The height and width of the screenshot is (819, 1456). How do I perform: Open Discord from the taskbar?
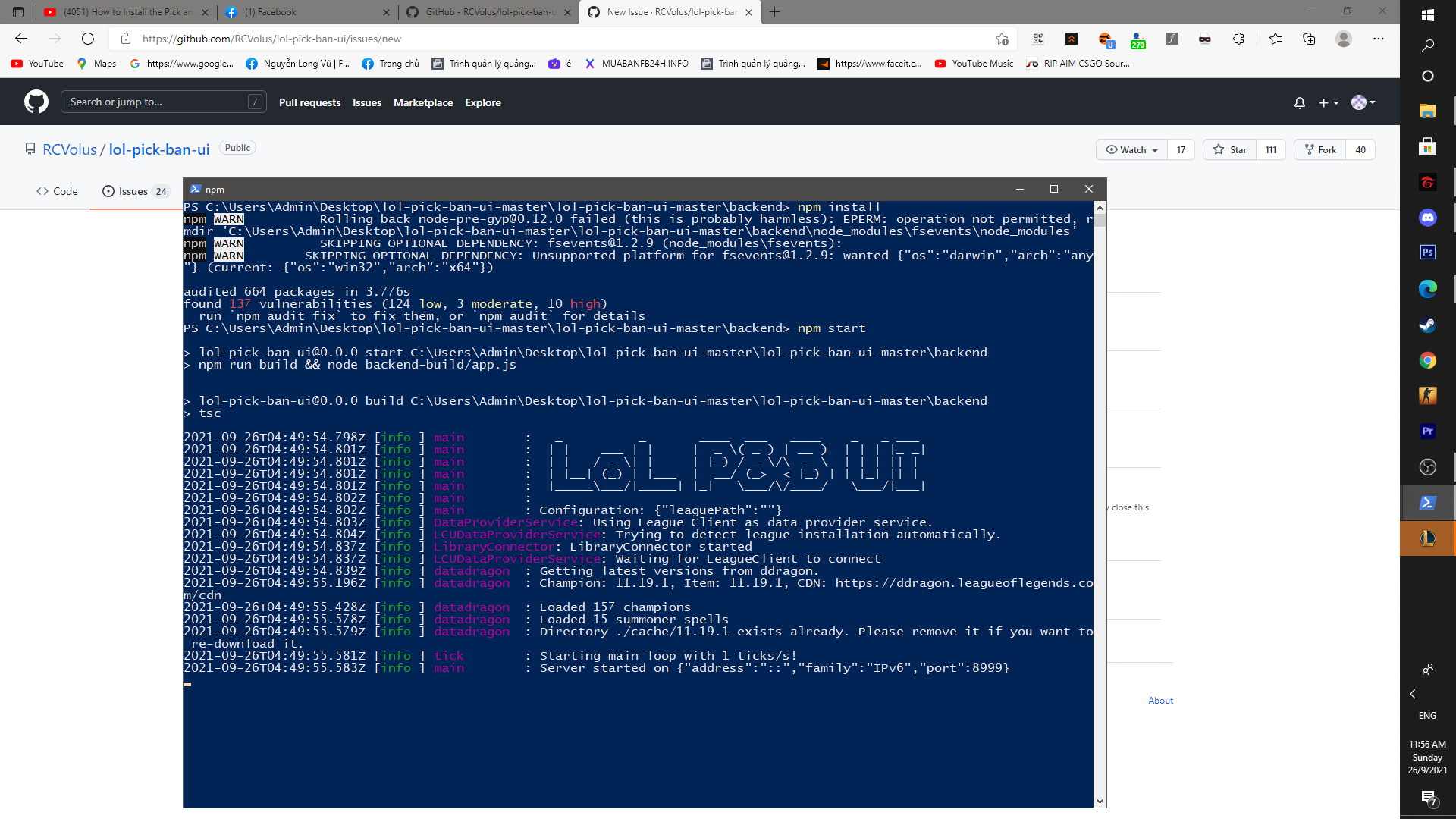coord(1428,218)
